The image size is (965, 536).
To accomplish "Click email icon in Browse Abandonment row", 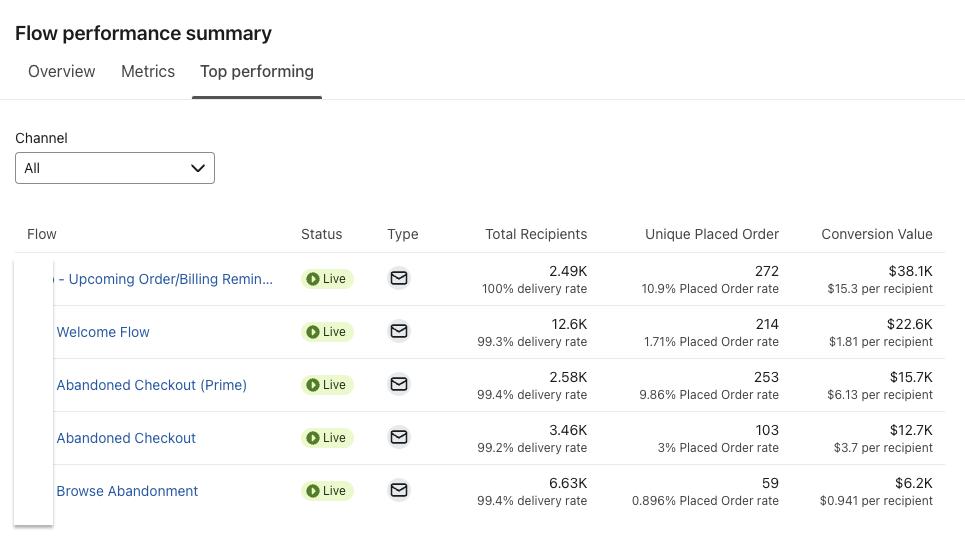I will pos(399,490).
